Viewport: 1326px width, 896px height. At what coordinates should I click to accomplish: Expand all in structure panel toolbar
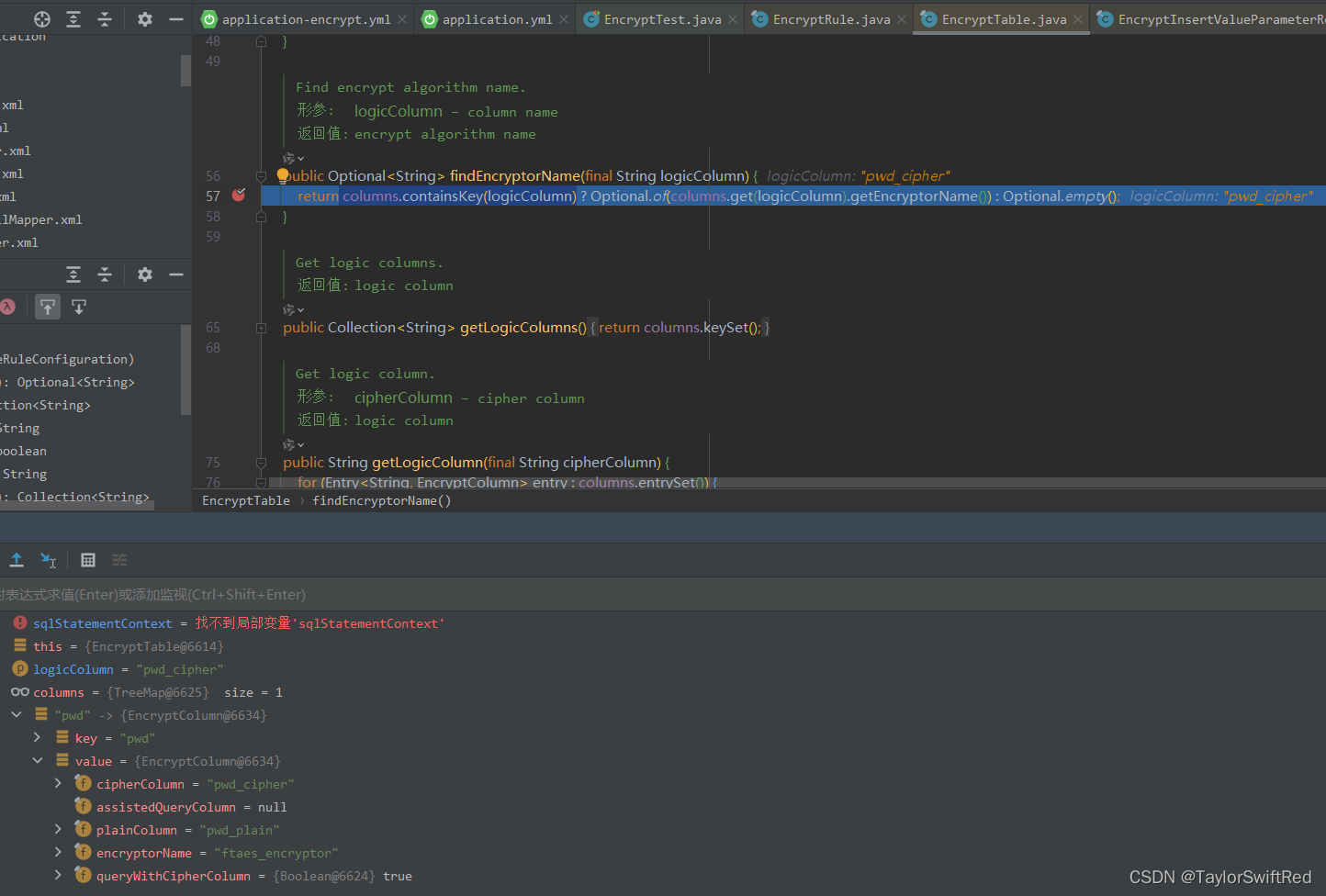(x=73, y=274)
